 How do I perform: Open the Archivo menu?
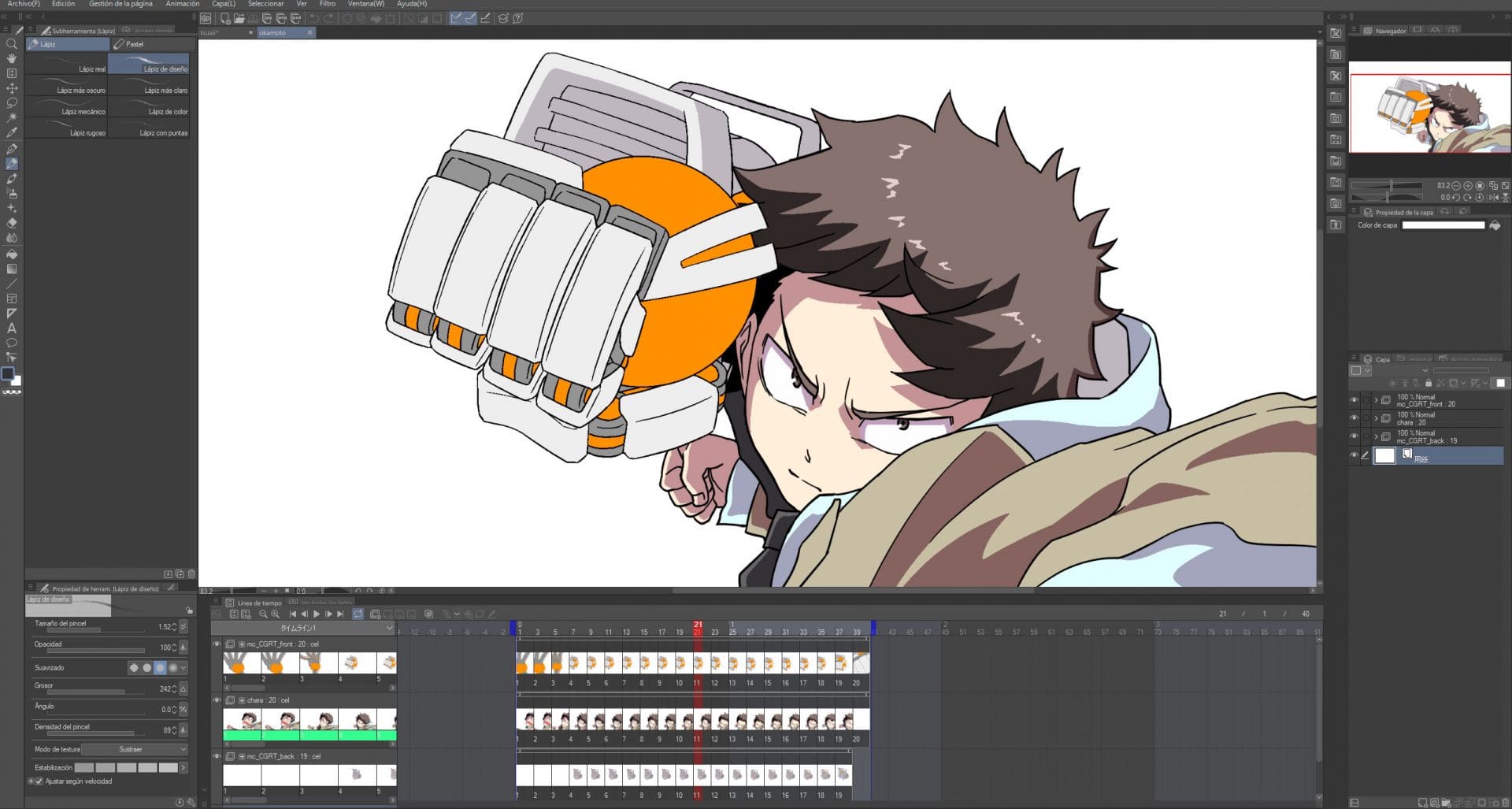[x=24, y=4]
